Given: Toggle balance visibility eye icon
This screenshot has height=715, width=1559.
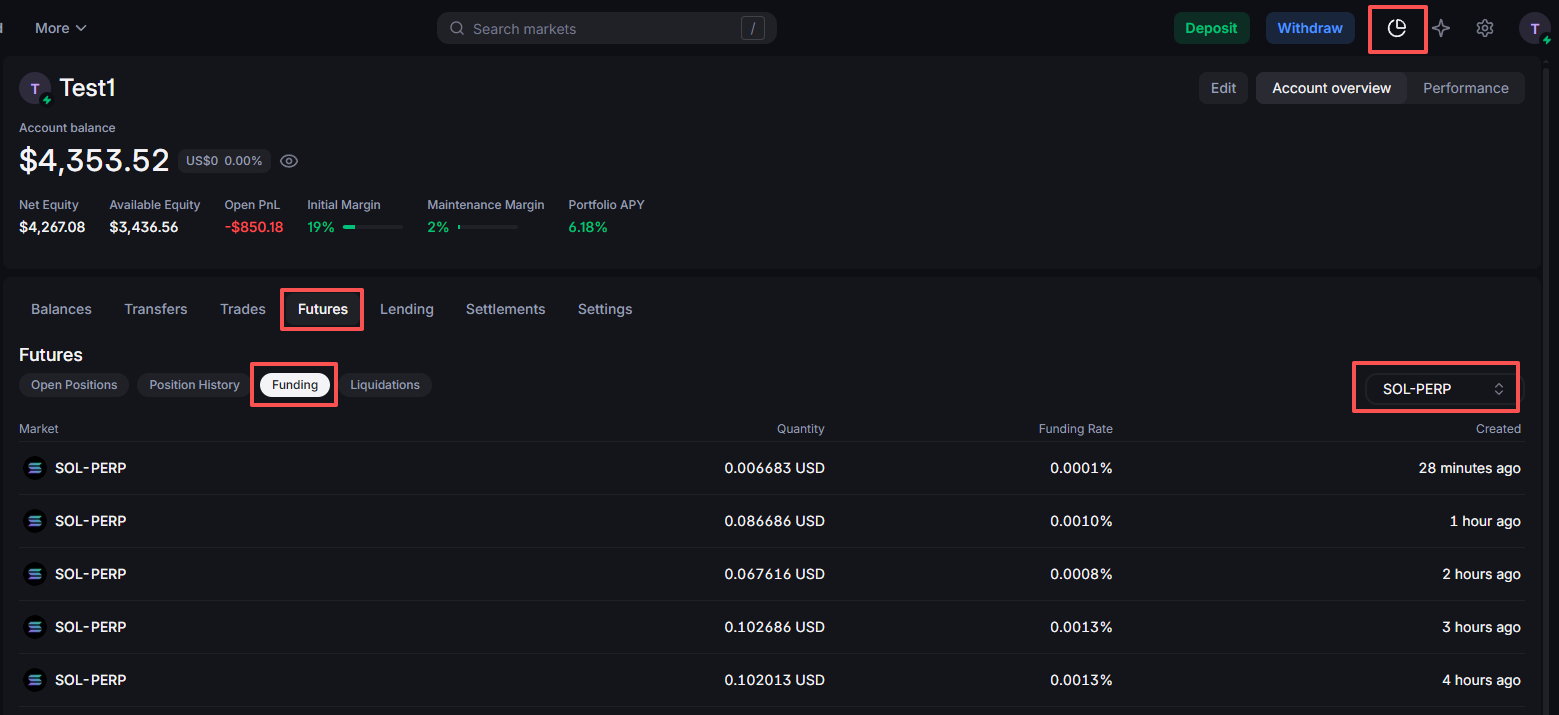Looking at the screenshot, I should click(x=289, y=161).
